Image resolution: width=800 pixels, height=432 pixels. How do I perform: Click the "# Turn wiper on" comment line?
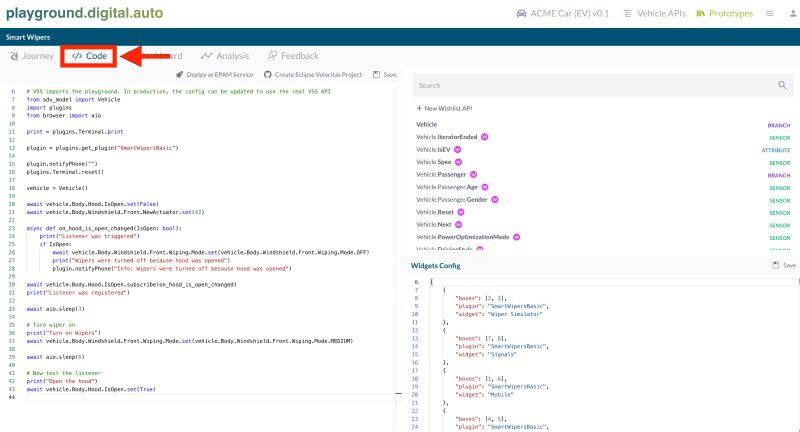click(51, 325)
